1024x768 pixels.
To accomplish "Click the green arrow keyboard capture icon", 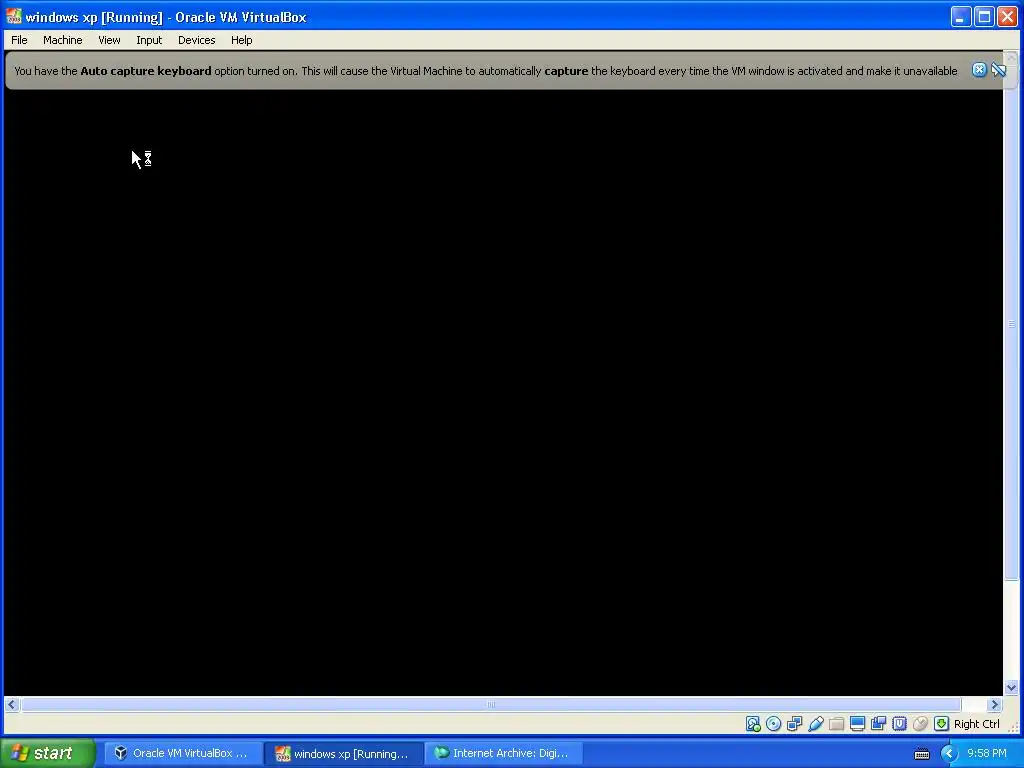I will [x=941, y=724].
